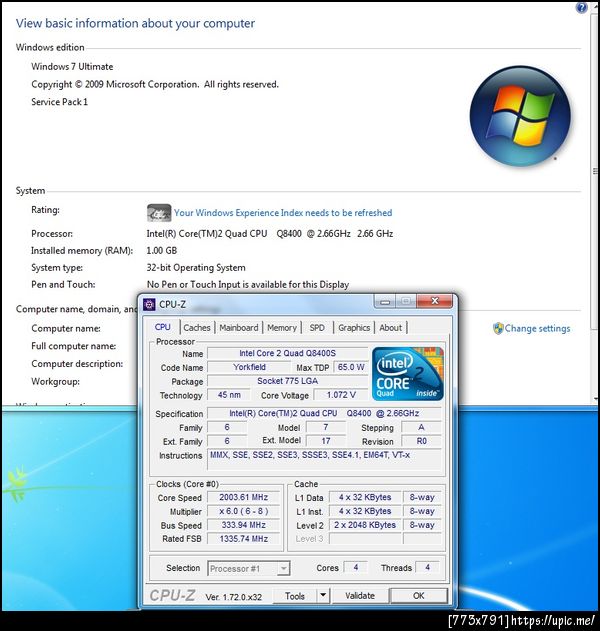Click the Package value Socket 775 LGA
Viewport: 600px width, 631px height.
(x=287, y=381)
